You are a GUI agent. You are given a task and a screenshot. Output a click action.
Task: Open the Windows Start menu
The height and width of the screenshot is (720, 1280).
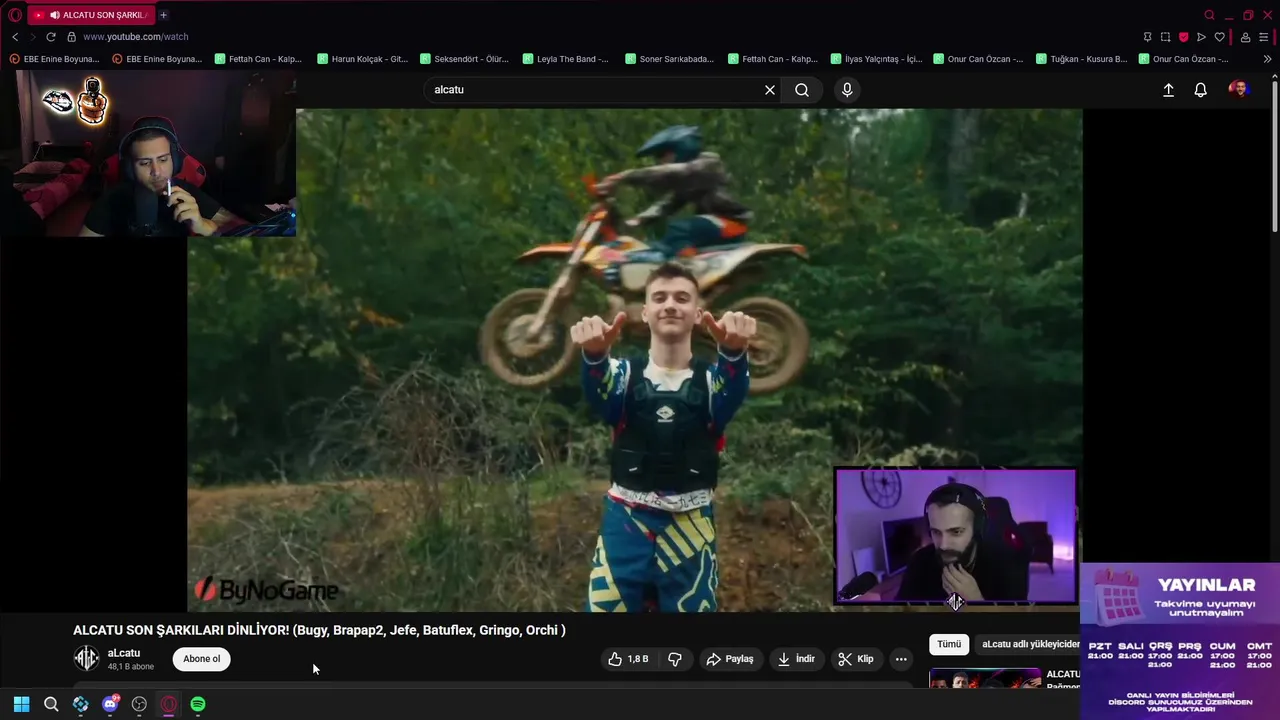[21, 704]
